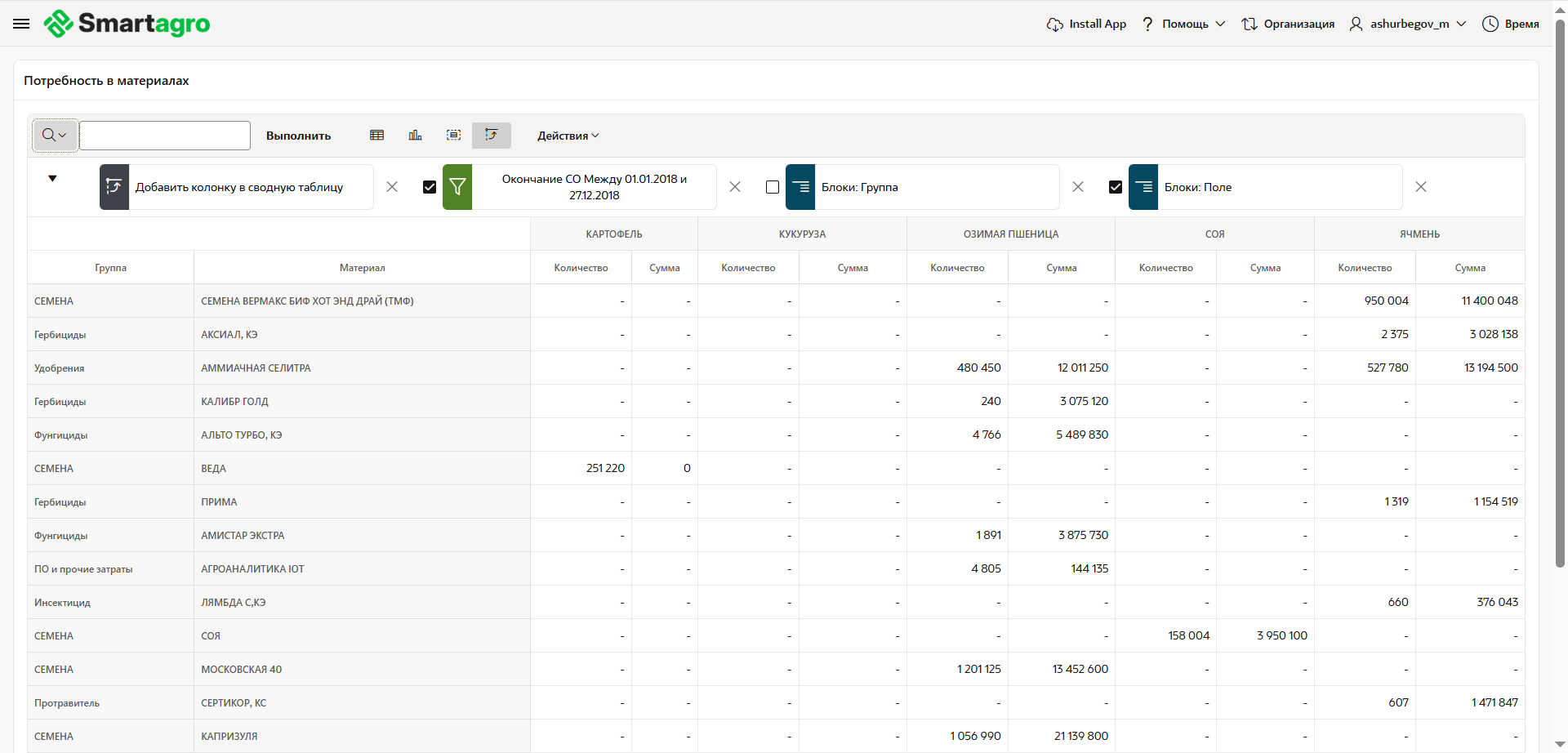
Task: Expand the Действия actions menu
Action: (568, 136)
